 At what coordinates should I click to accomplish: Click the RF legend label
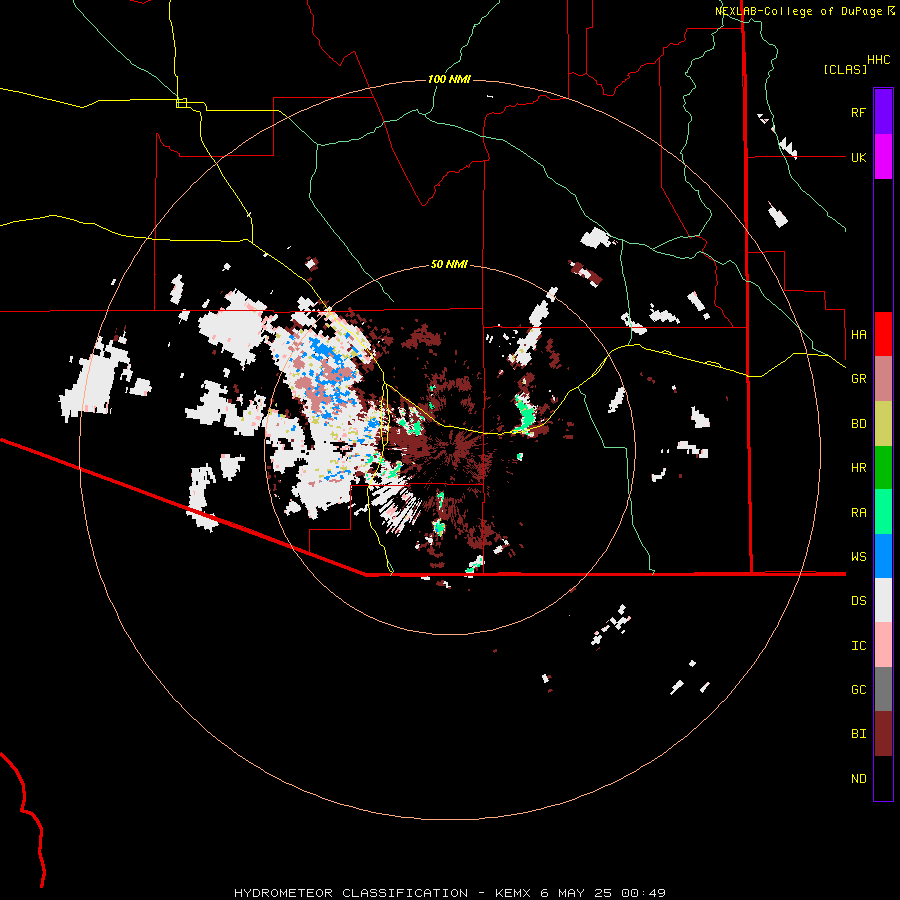[x=858, y=112]
